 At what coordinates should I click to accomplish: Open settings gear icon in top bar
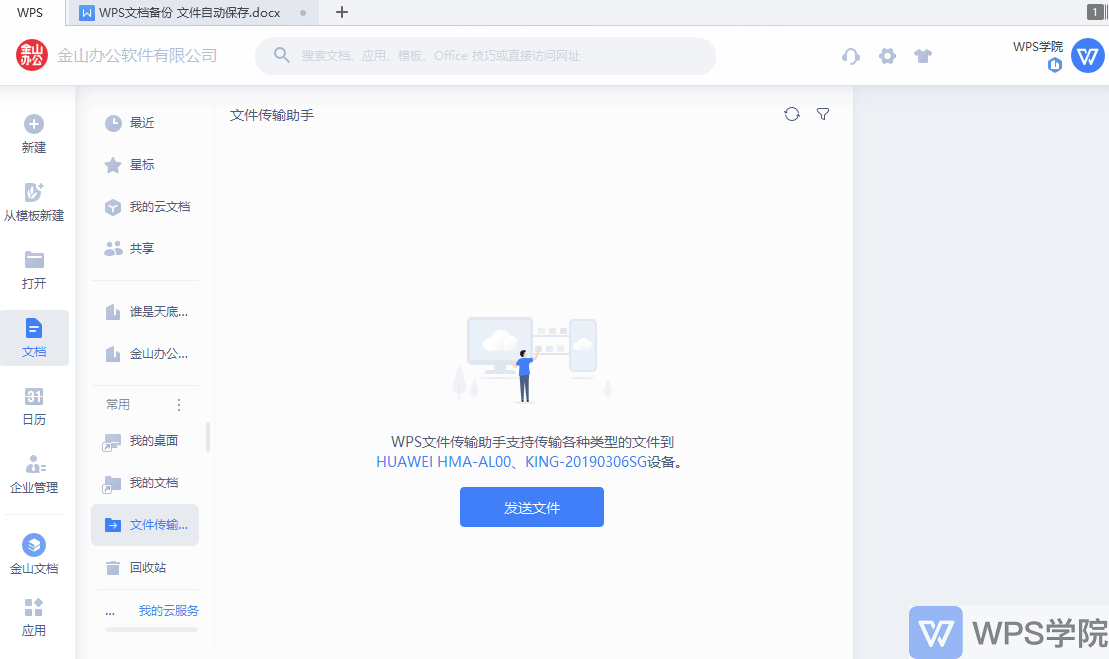(887, 56)
